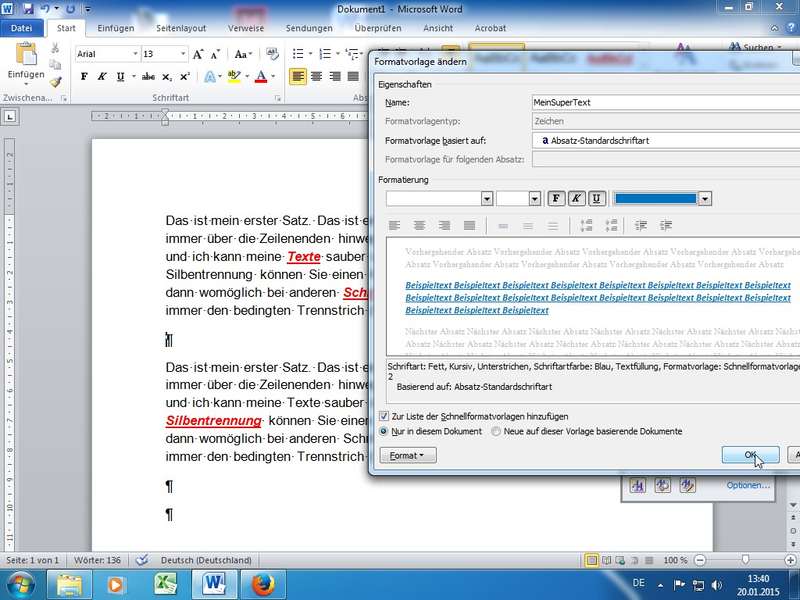Open the Seitenlayout ribbon tab
The width and height of the screenshot is (800, 600).
(x=179, y=29)
